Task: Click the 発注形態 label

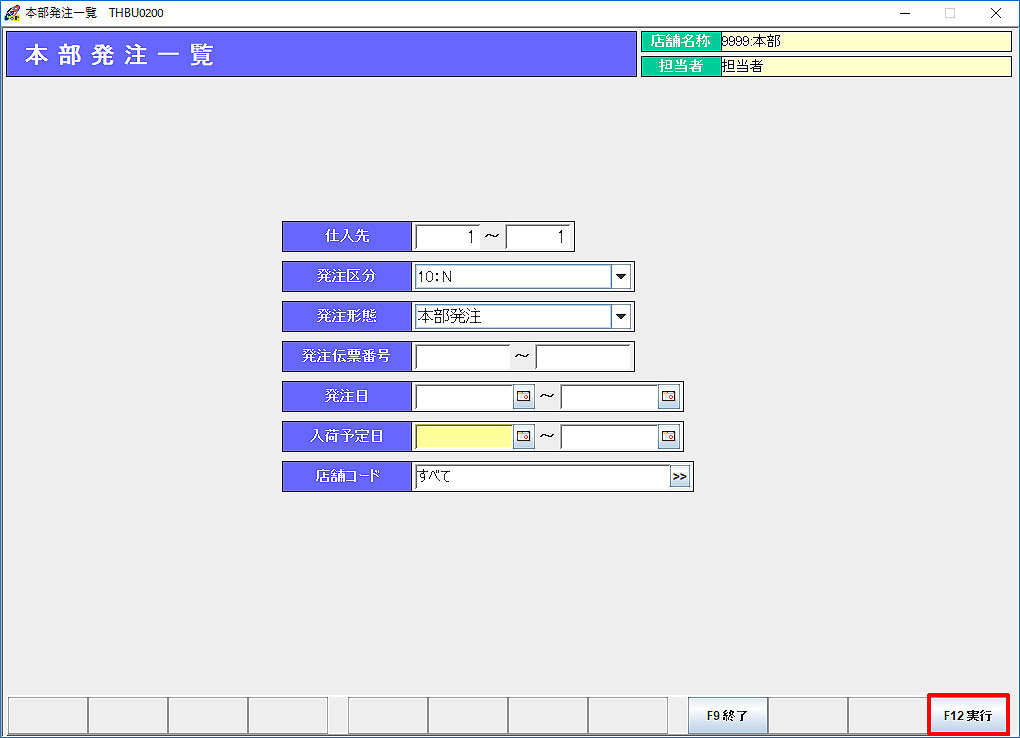Action: [347, 316]
